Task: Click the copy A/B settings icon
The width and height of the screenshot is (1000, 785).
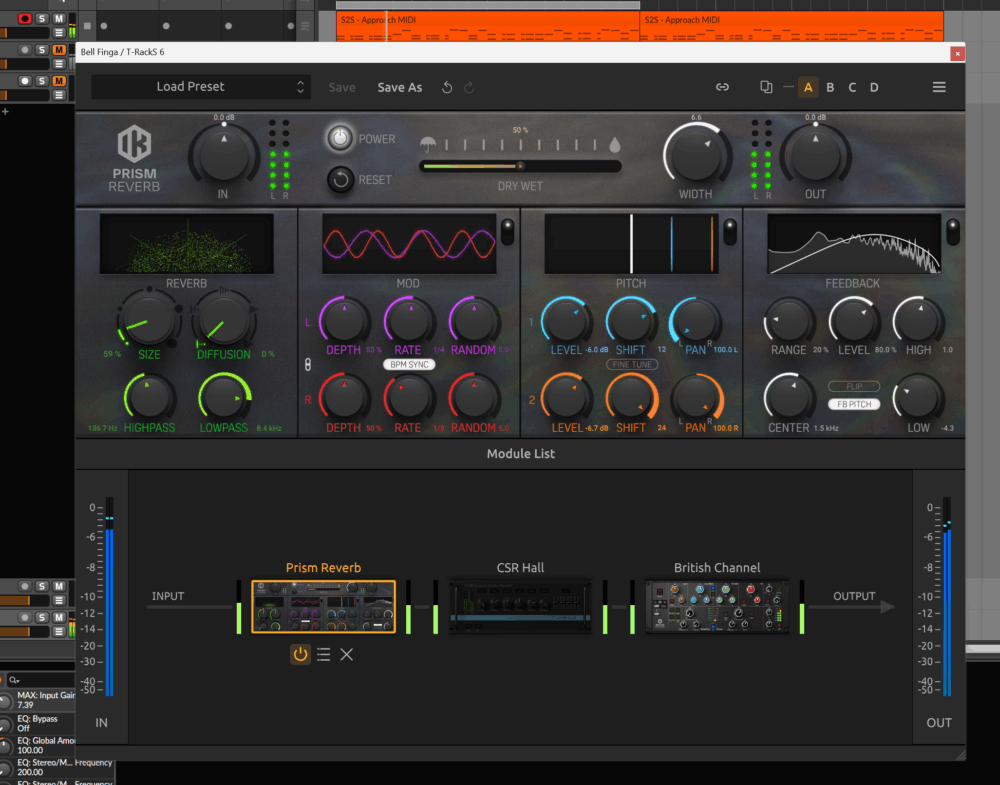Action: coord(766,87)
